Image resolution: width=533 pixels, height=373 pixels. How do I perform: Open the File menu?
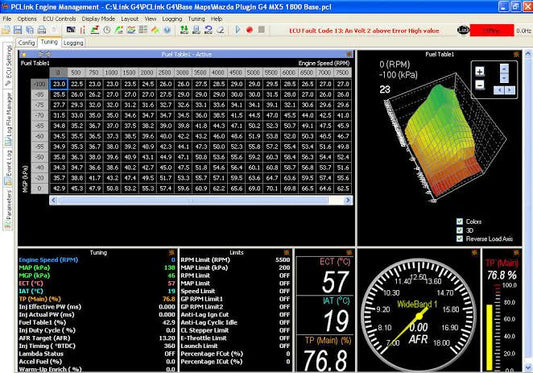coord(7,19)
